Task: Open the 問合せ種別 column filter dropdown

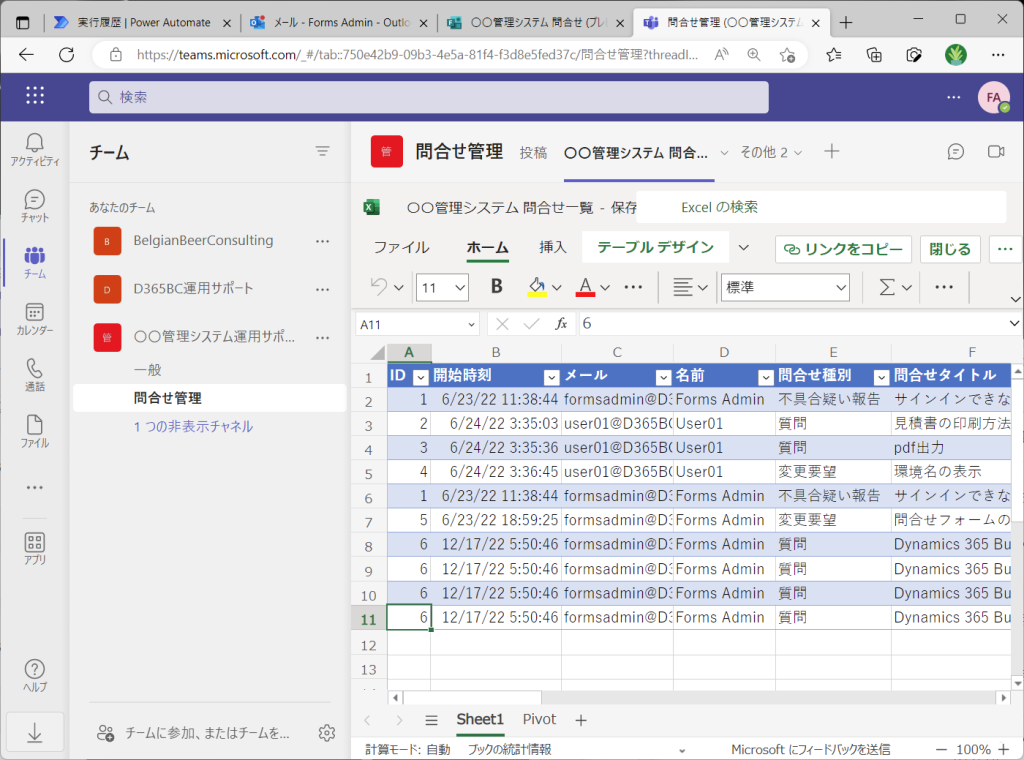Action: (882, 377)
